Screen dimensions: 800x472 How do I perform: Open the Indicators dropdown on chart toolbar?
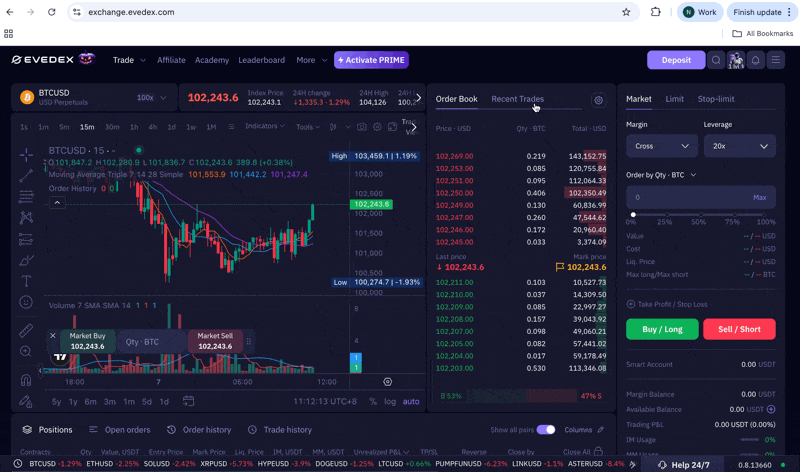(x=265, y=127)
